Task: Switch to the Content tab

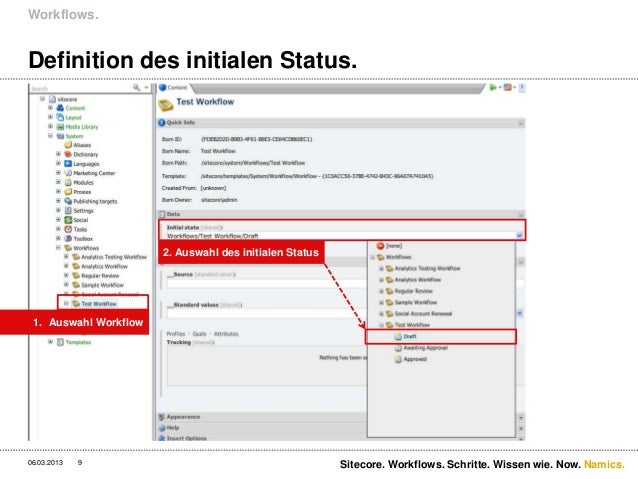Action: pos(173,87)
